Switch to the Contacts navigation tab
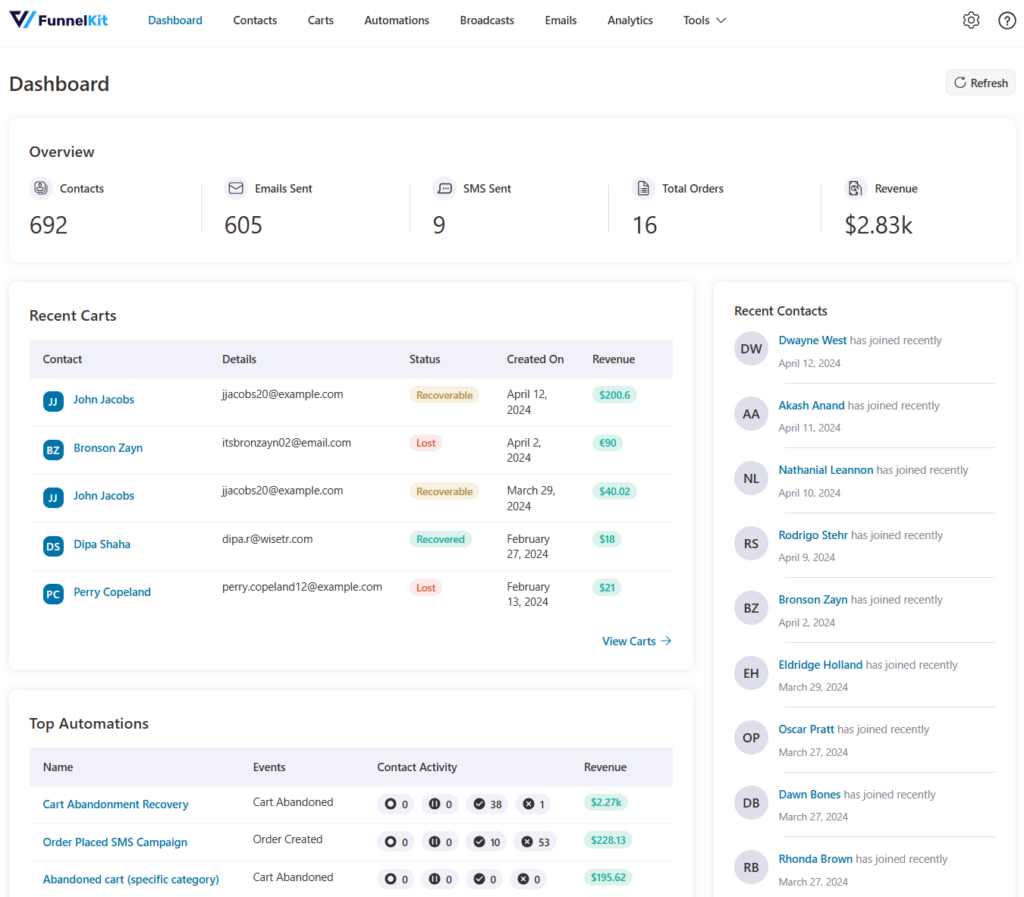This screenshot has height=897, width=1024. click(254, 20)
